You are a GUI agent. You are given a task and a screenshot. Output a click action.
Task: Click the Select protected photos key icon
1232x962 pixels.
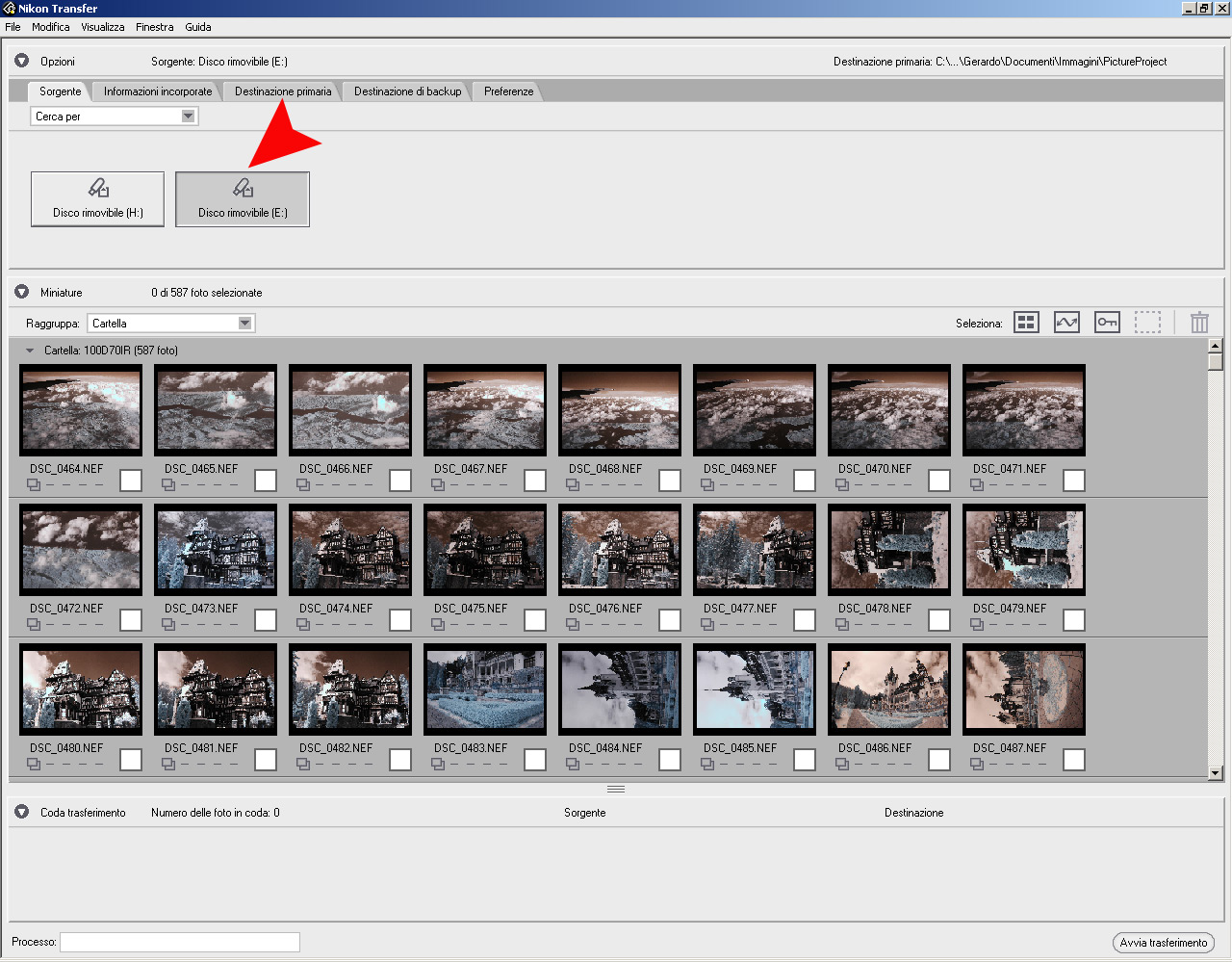coord(1107,323)
